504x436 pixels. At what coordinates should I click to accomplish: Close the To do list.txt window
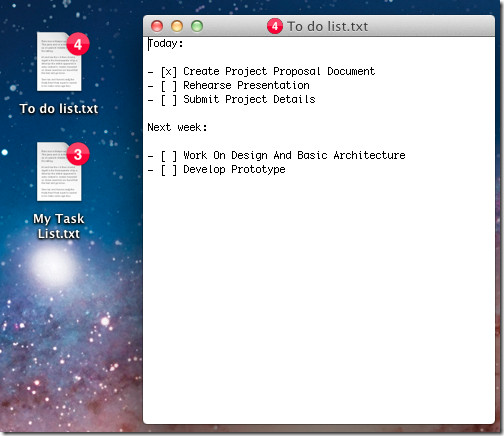pyautogui.click(x=157, y=26)
